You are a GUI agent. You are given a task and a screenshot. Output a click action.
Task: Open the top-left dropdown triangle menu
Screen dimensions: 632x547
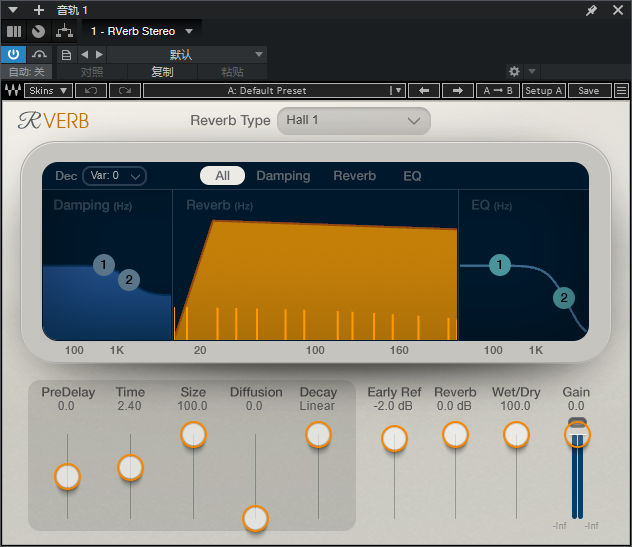(x=13, y=10)
